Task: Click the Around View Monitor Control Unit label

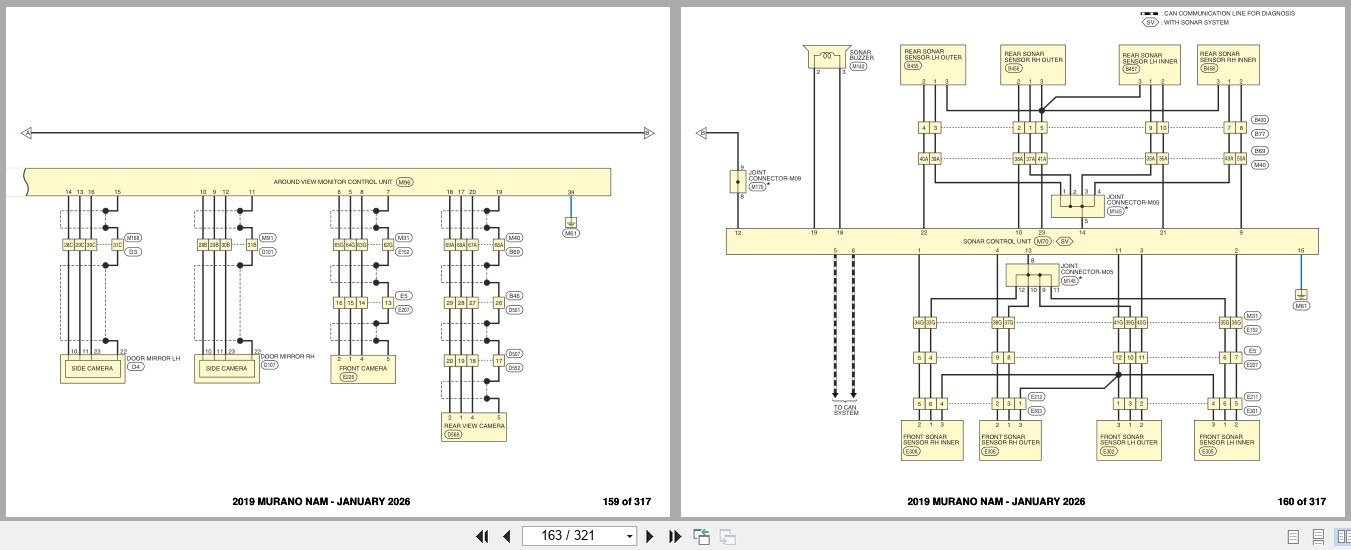Action: (333, 183)
